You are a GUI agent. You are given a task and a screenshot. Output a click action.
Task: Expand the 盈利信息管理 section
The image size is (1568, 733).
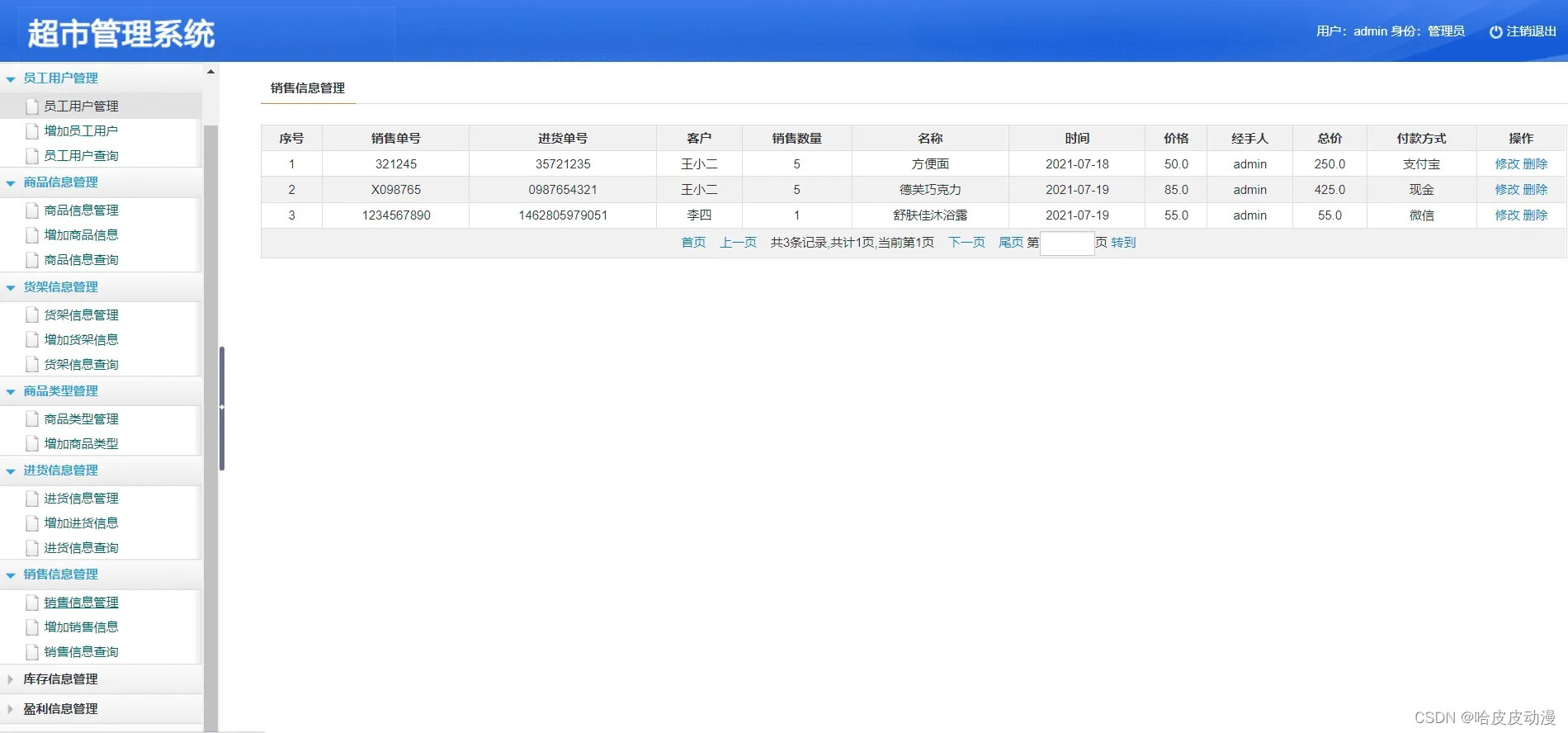click(11, 709)
